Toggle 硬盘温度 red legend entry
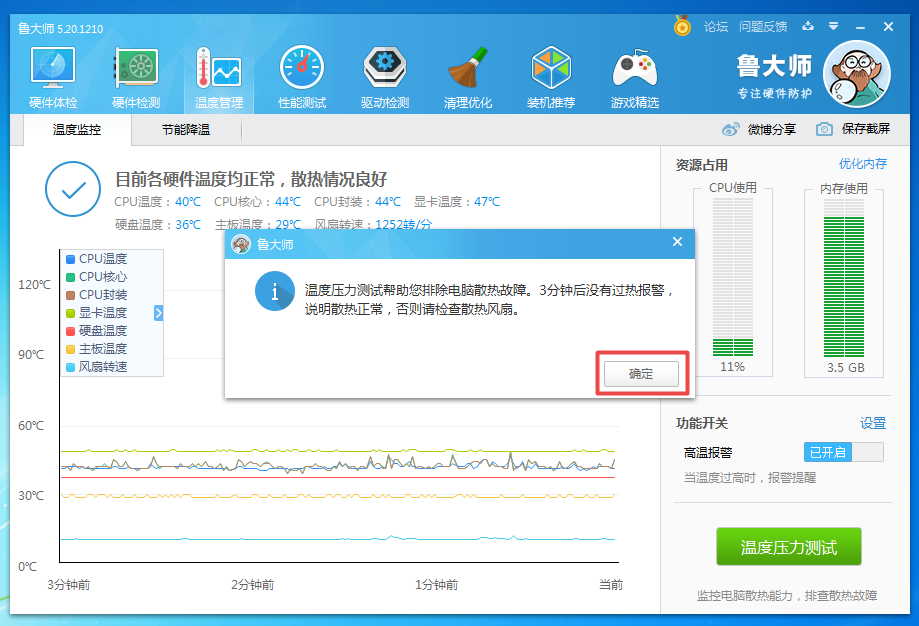The image size is (919, 626). point(70,331)
